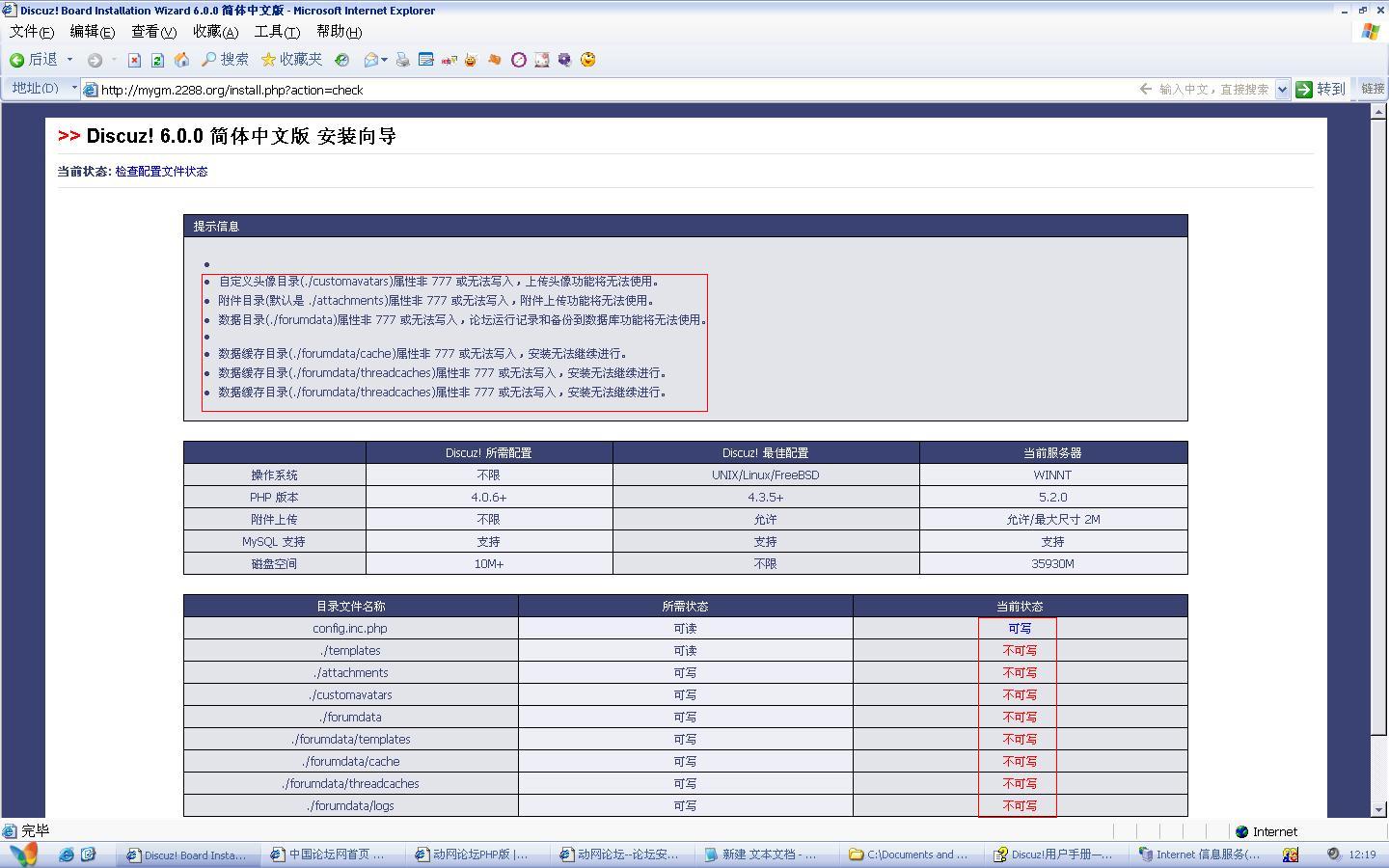Viewport: 1389px width, 868px height.
Task: Open the Tools (工具) menu
Action: [x=278, y=32]
